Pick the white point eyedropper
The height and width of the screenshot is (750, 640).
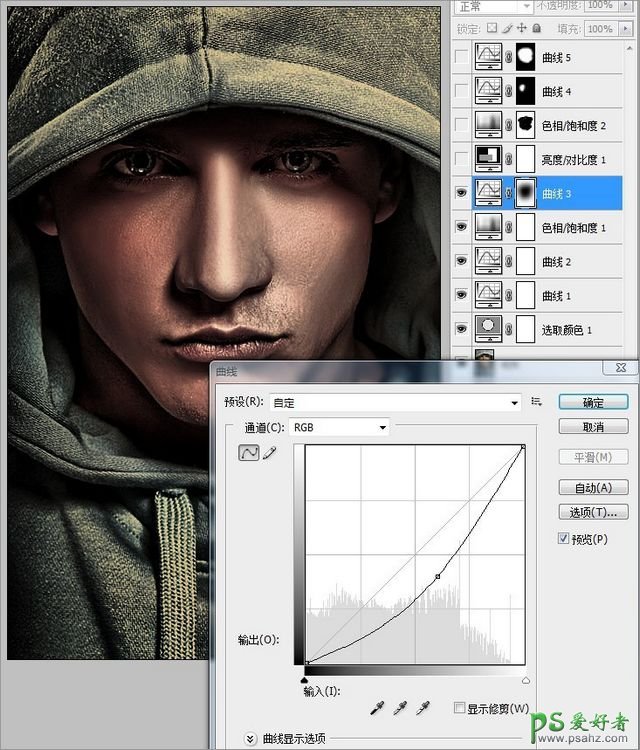tap(423, 708)
